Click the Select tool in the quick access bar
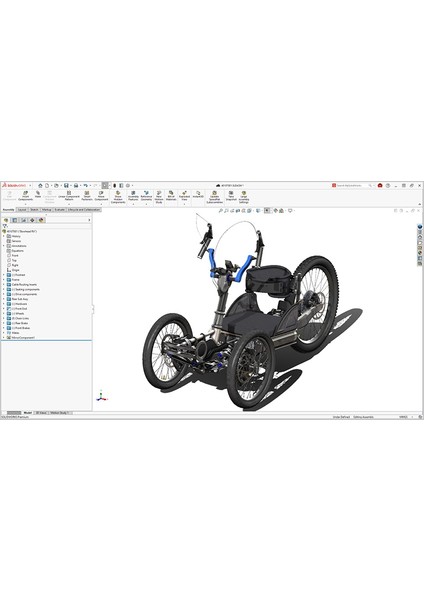This screenshot has width=424, height=600. [105, 185]
